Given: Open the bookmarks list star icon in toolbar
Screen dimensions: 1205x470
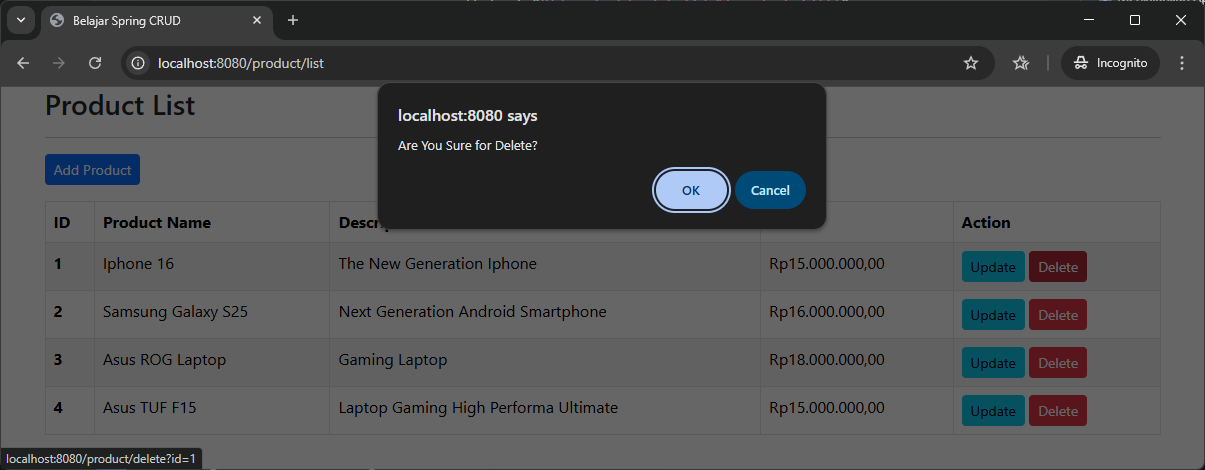Looking at the screenshot, I should point(1020,63).
